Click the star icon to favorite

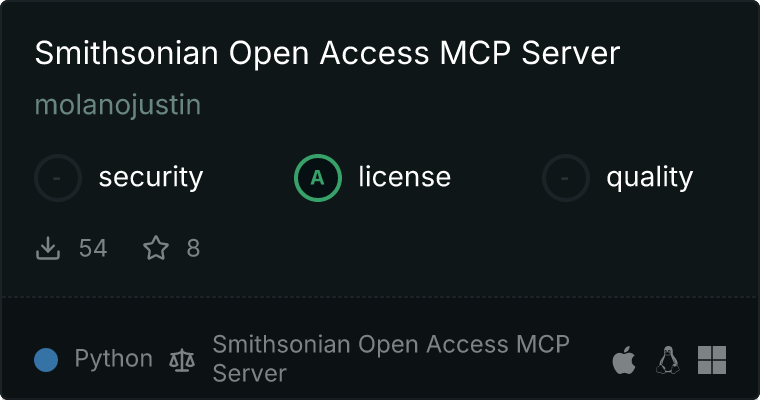156,248
